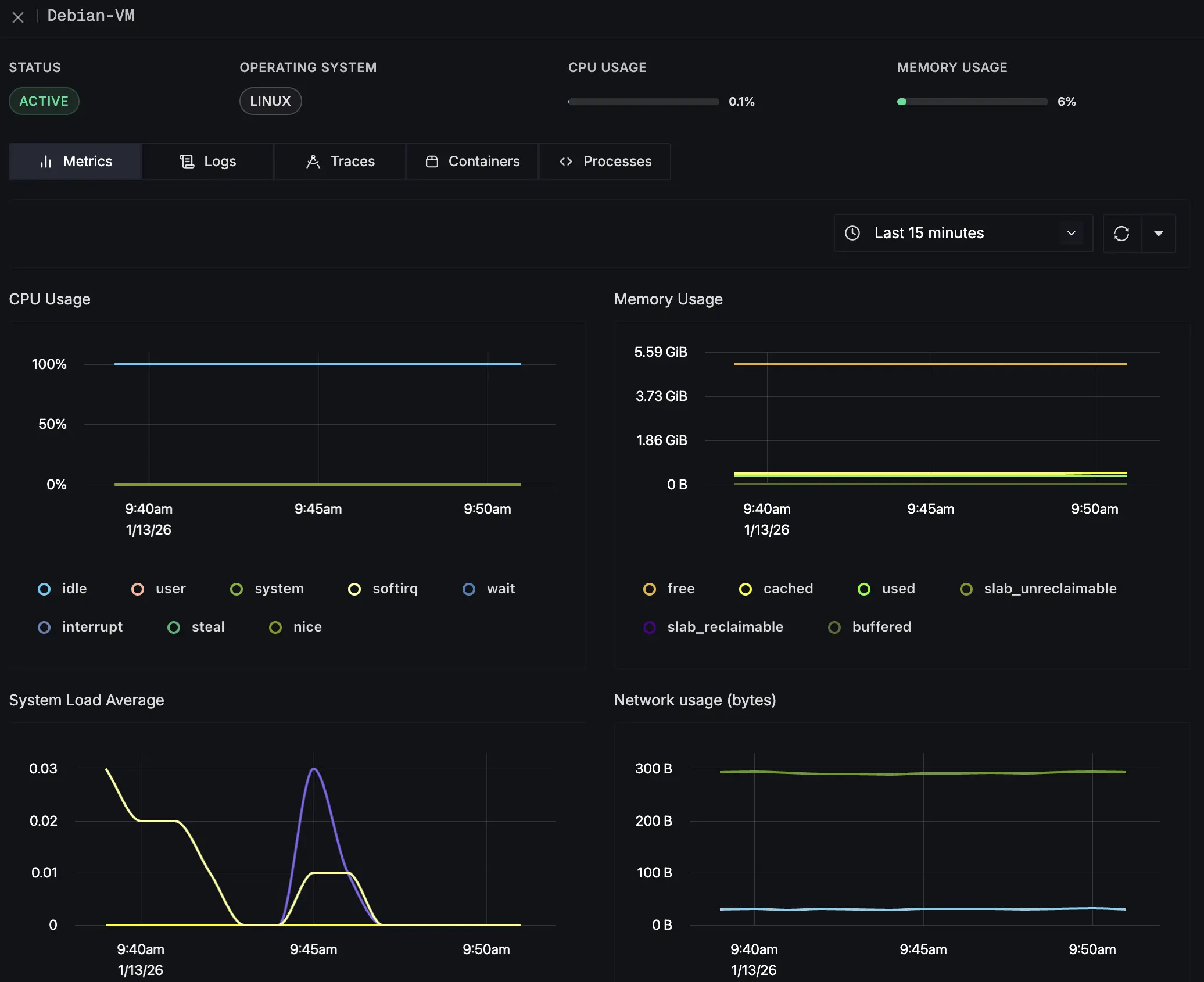Click the Processes code brackets icon

565,162
